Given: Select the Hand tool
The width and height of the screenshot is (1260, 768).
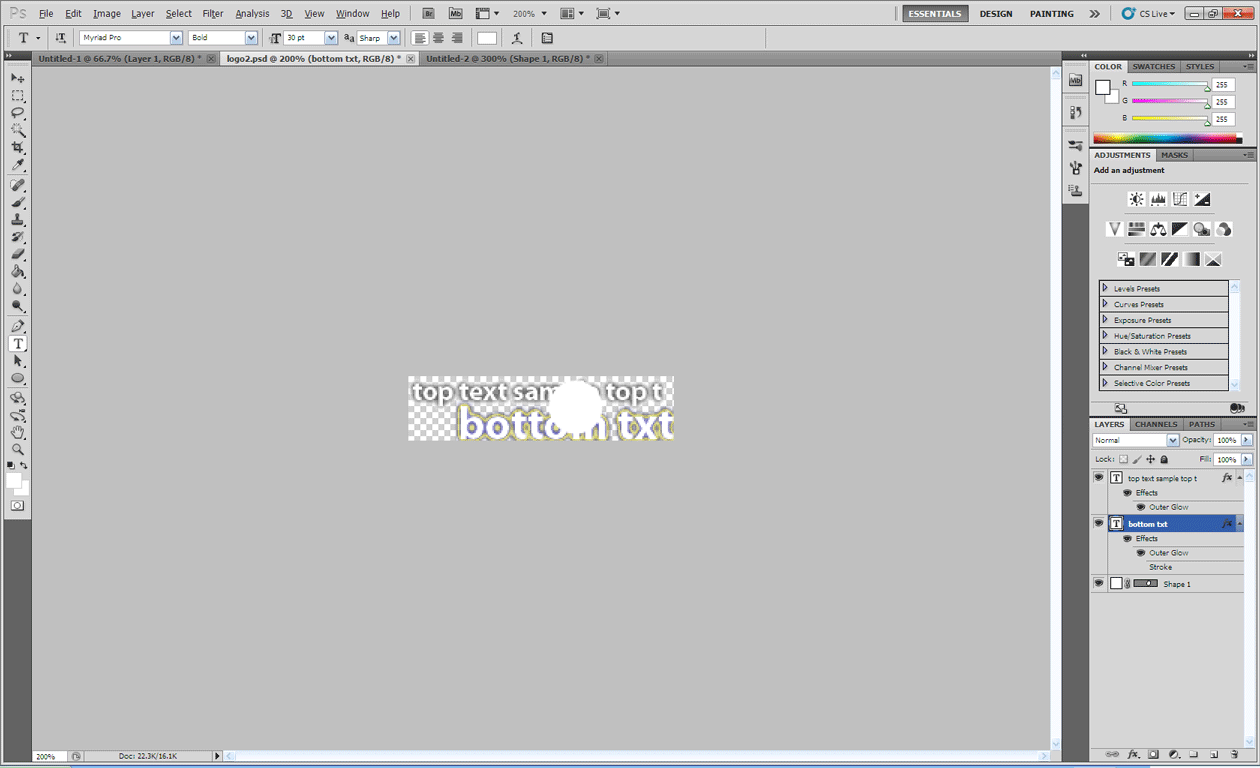Looking at the screenshot, I should pyautogui.click(x=17, y=432).
